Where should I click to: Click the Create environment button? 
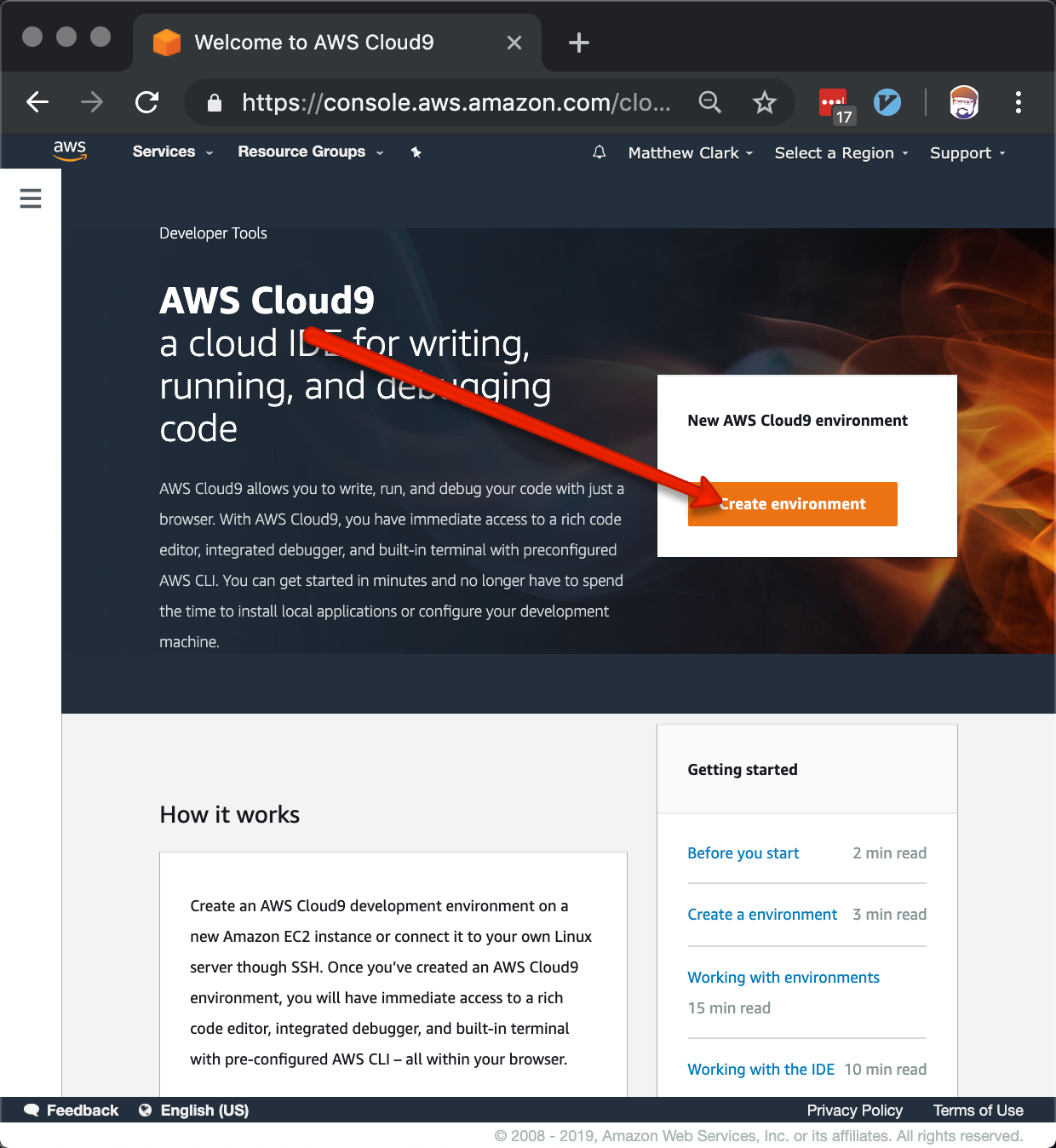[793, 504]
